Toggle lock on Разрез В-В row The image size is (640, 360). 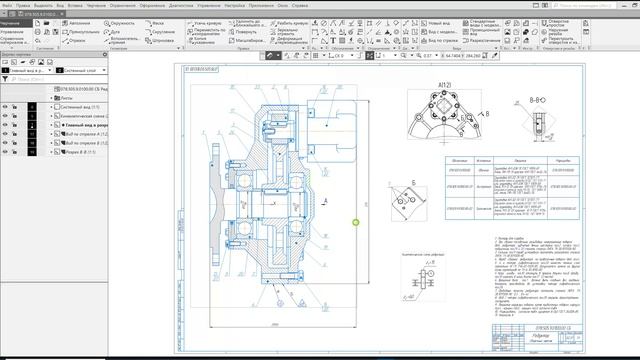click(x=14, y=152)
